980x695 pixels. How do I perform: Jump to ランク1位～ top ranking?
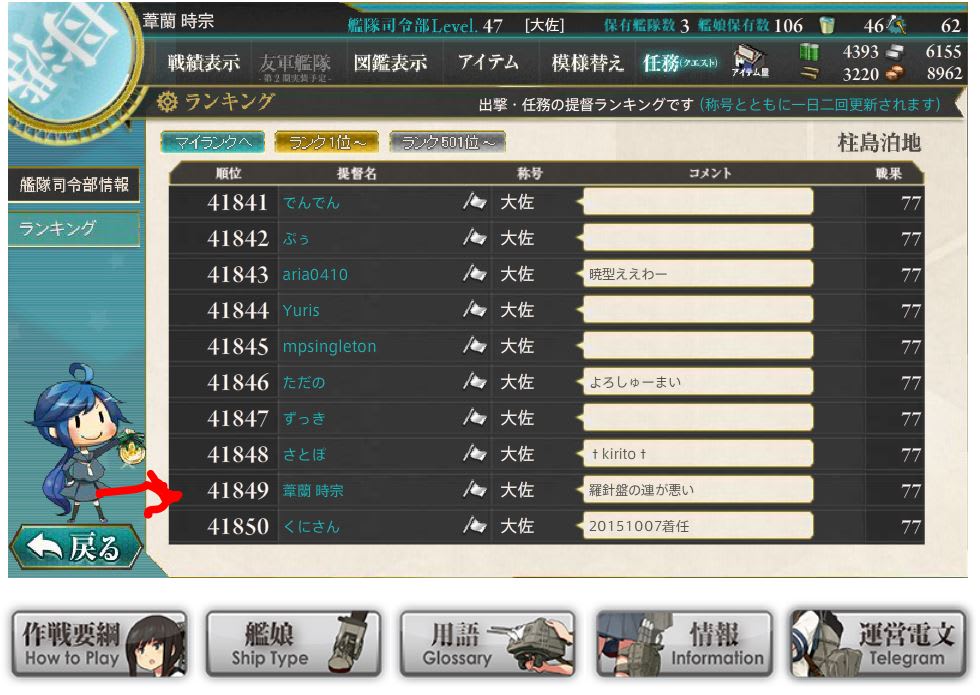point(327,142)
